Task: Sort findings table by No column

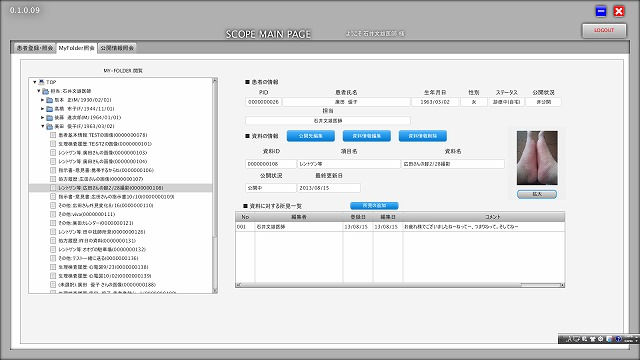Action: [x=245, y=217]
